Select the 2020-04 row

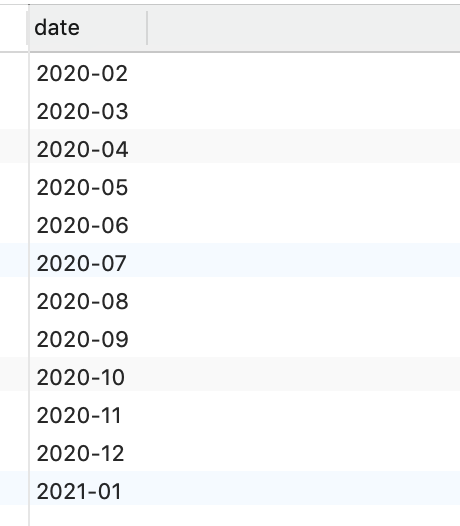pos(245,149)
